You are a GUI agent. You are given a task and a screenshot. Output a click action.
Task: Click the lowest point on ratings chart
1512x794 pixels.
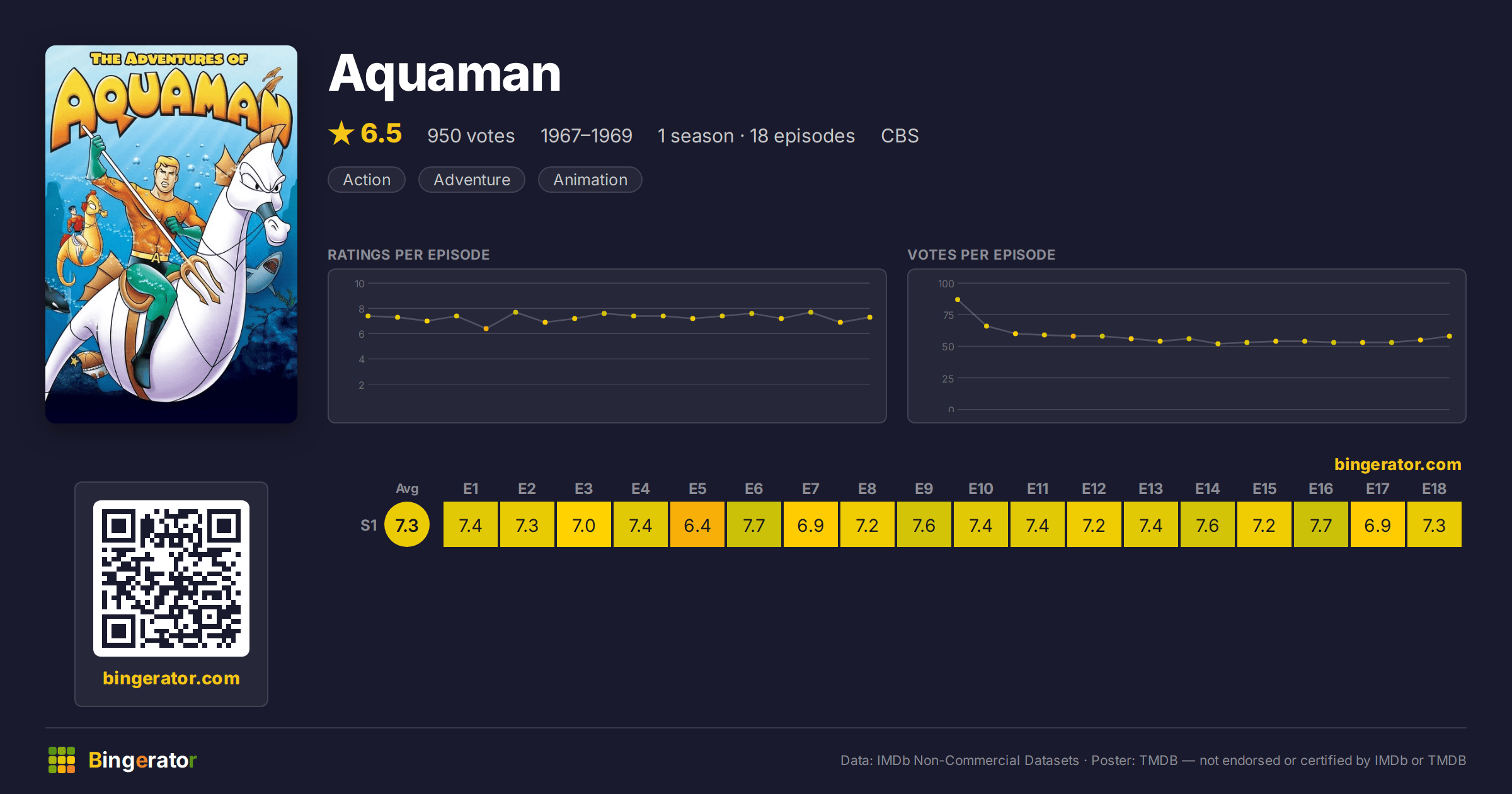pos(486,329)
